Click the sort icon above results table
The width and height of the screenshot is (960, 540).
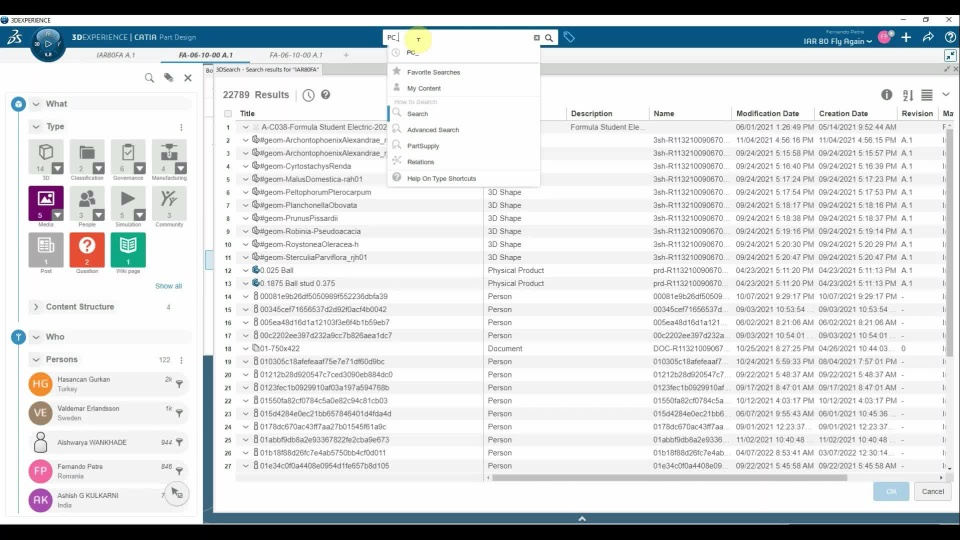(x=908, y=95)
